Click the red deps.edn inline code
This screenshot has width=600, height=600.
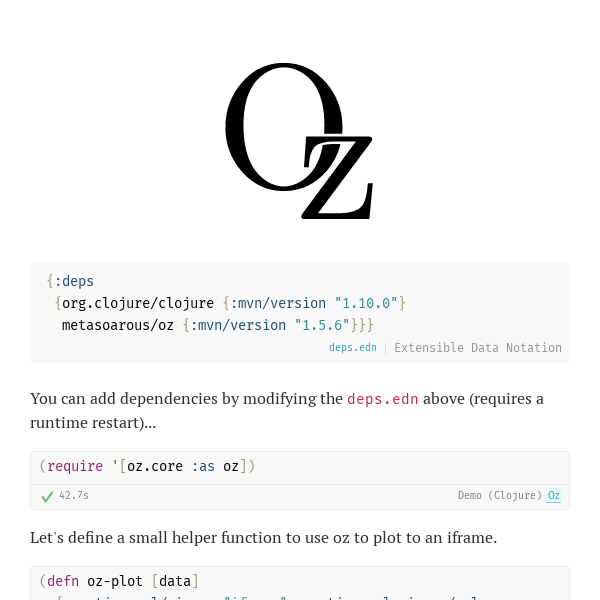point(382,399)
